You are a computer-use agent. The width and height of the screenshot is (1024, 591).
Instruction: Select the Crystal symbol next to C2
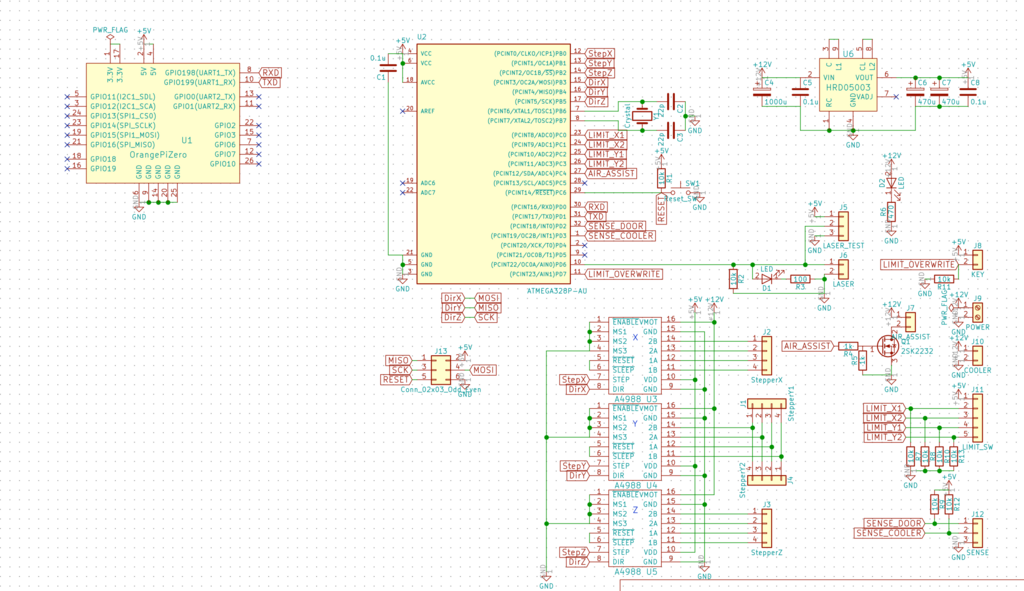click(643, 116)
